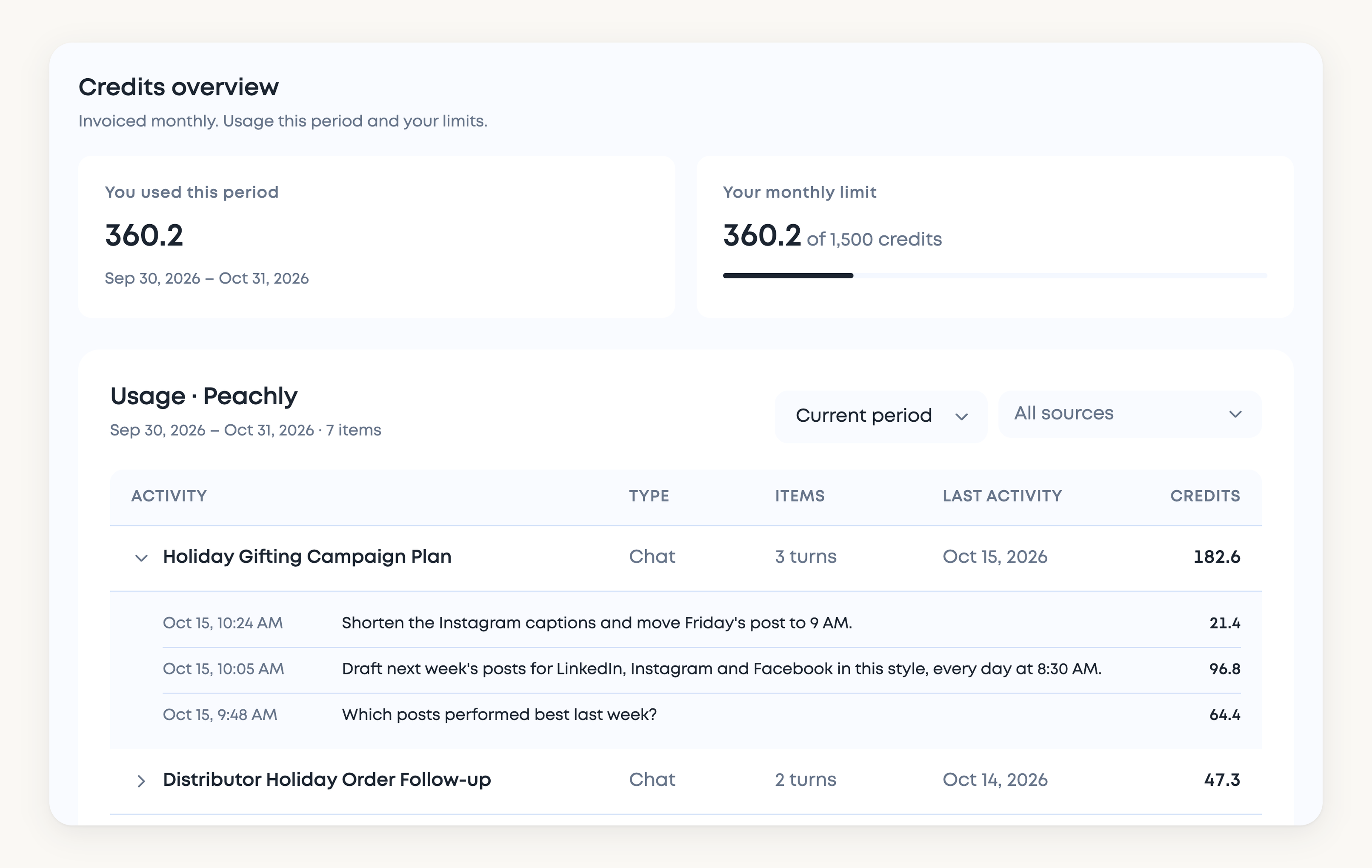Viewport: 1372px width, 868px height.
Task: Click the 64.4 credits amount
Action: pyautogui.click(x=1224, y=715)
